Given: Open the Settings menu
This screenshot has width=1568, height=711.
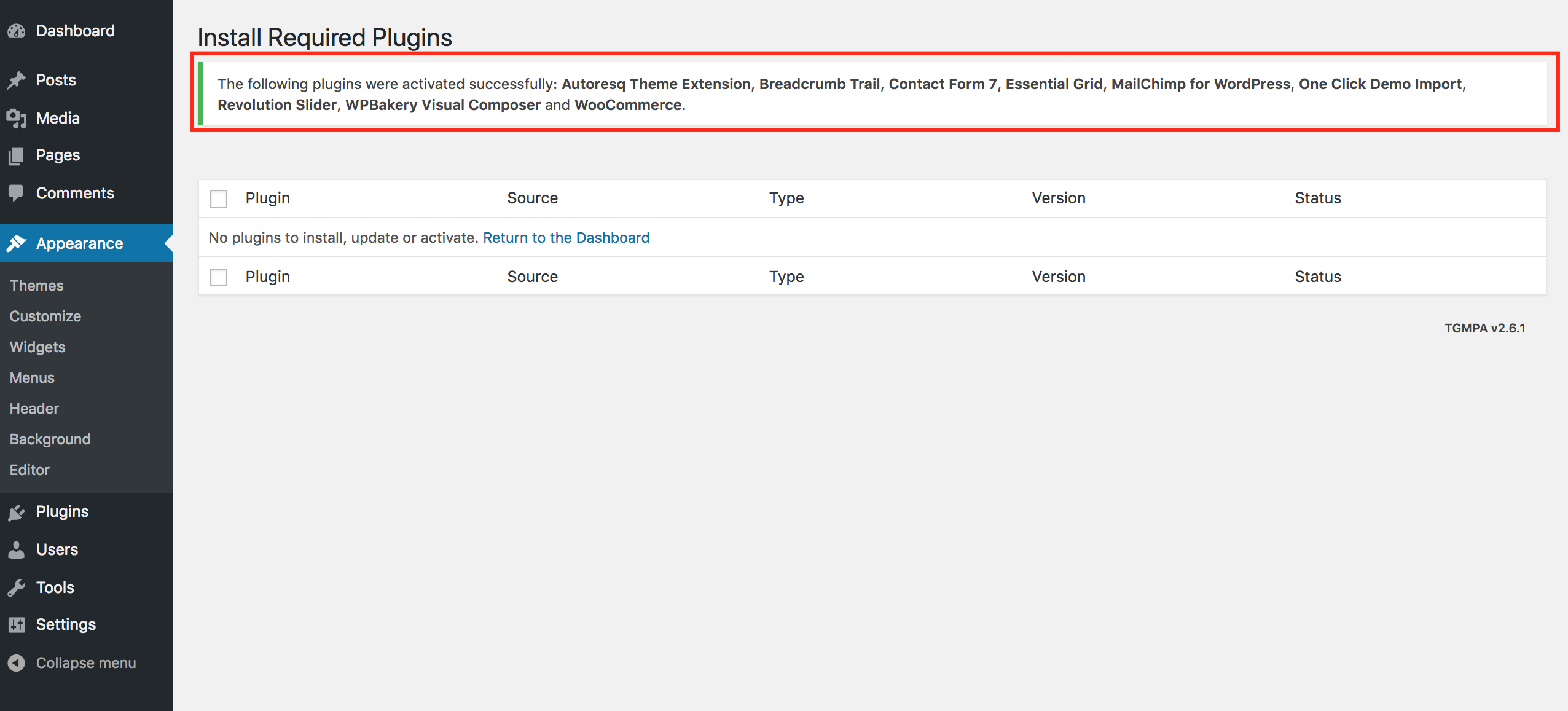Looking at the screenshot, I should point(87,624).
